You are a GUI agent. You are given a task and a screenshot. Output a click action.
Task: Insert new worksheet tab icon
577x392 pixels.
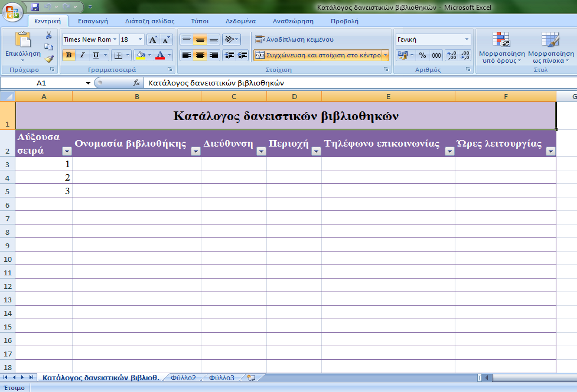pyautogui.click(x=251, y=378)
